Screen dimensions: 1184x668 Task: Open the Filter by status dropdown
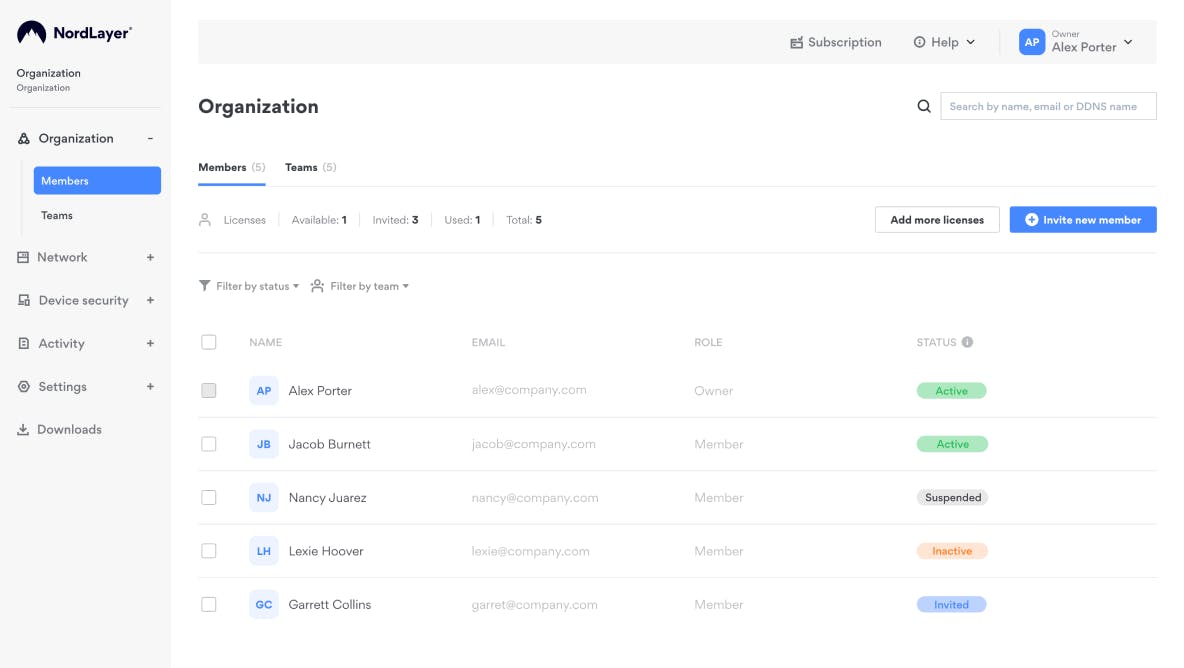tap(250, 286)
